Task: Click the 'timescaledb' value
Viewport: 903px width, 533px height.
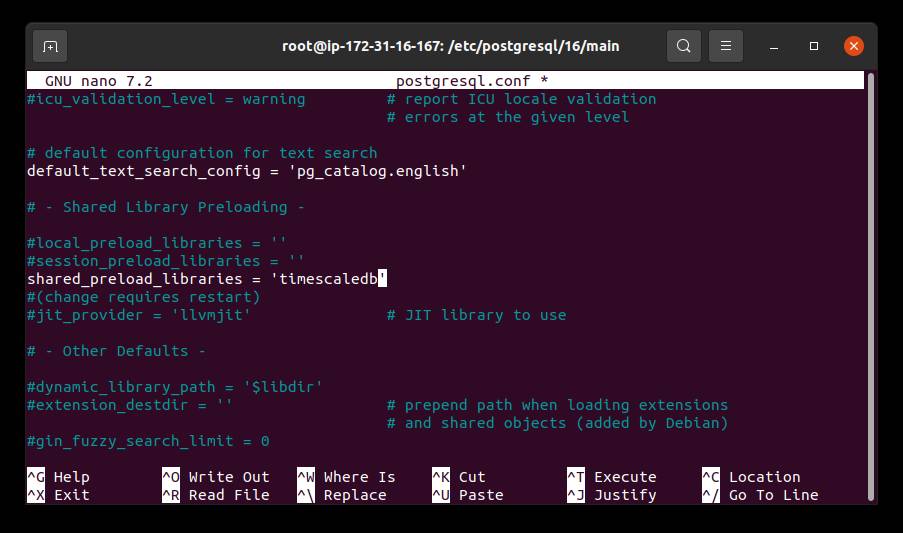Action: click(x=328, y=279)
